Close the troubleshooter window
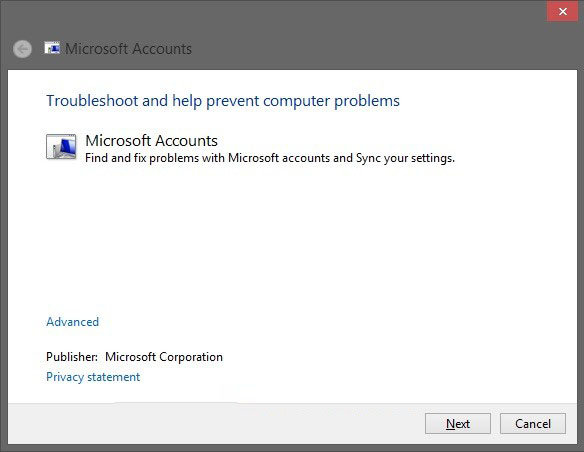Viewport: 584px width, 452px height. (562, 12)
